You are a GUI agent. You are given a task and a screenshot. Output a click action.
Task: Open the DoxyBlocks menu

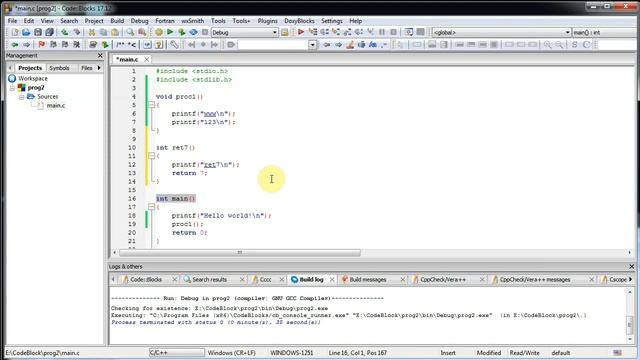click(299, 21)
